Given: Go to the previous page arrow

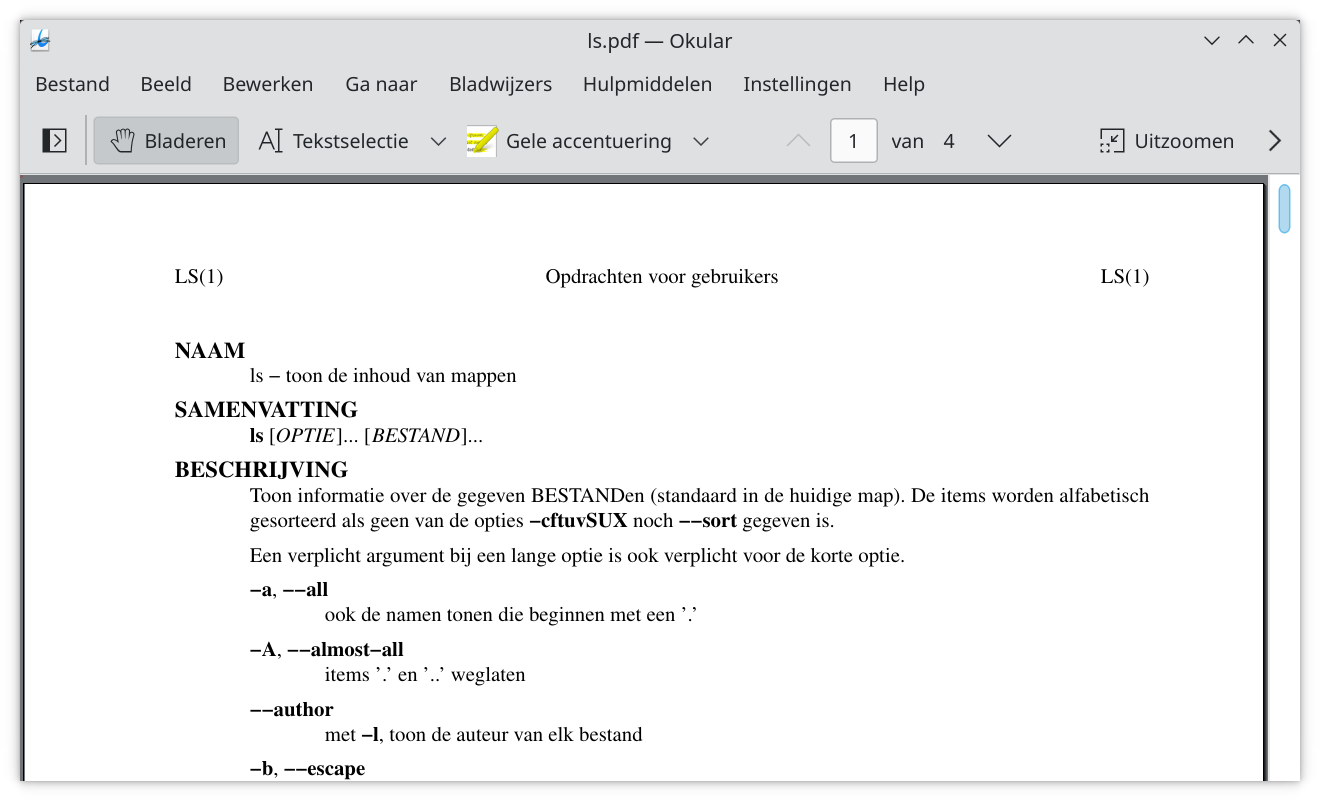Looking at the screenshot, I should click(x=798, y=141).
